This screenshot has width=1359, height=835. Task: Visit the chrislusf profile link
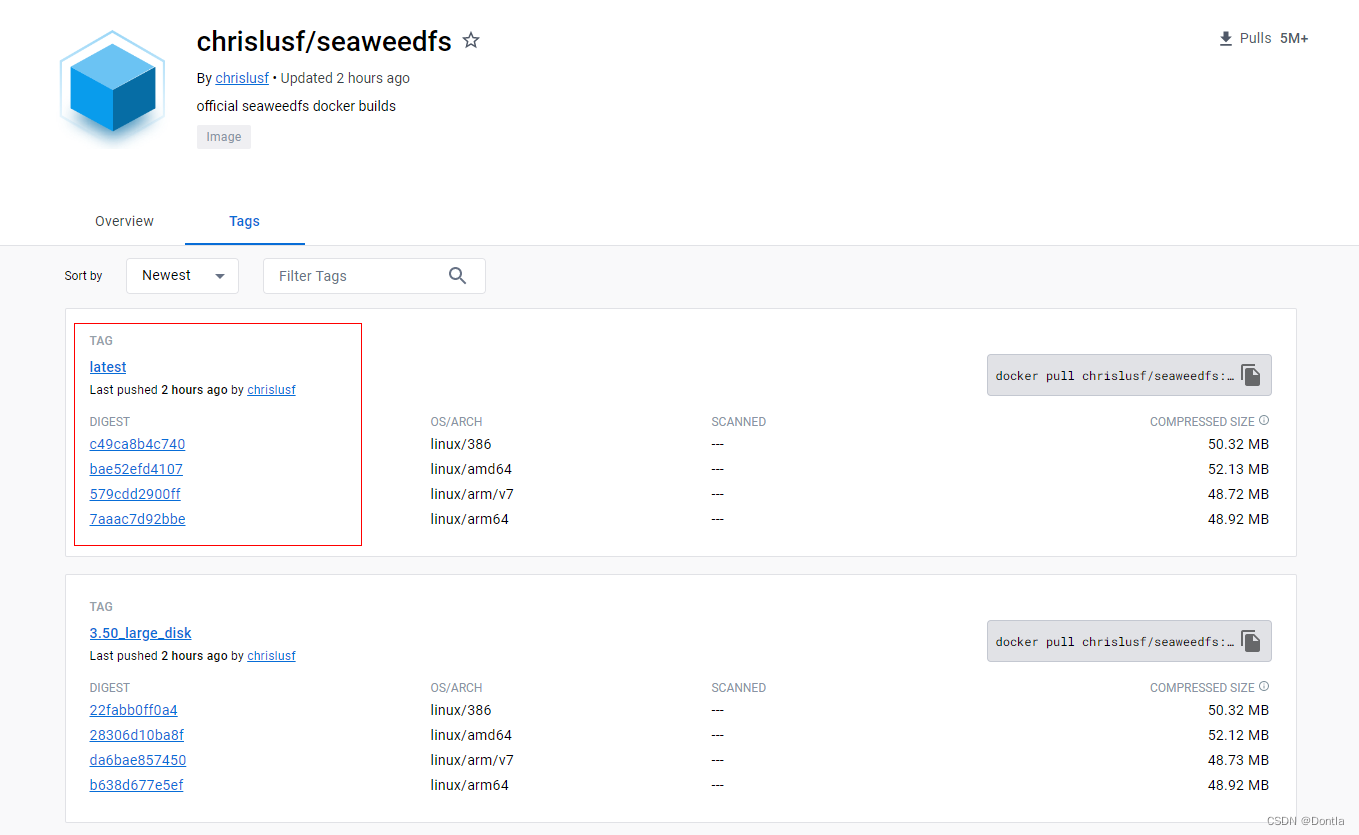pos(242,78)
